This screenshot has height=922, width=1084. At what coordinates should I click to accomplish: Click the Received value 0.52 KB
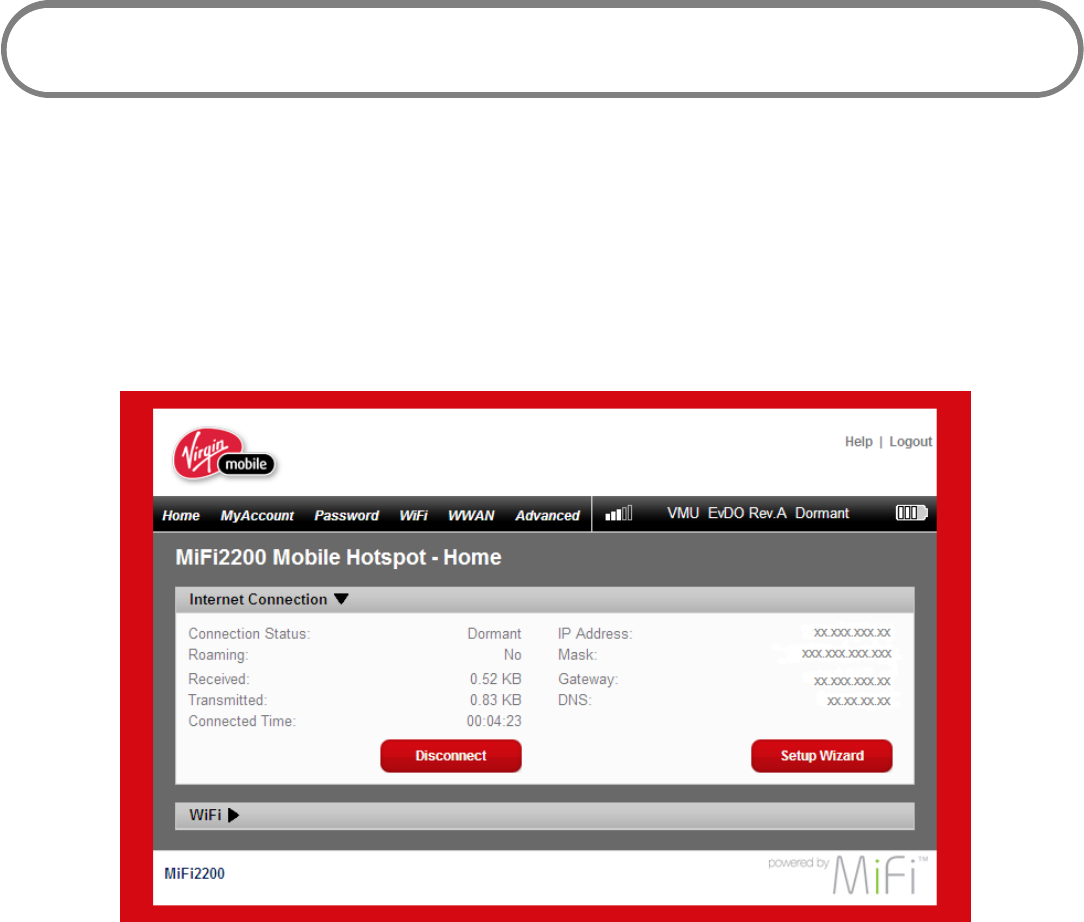point(496,679)
